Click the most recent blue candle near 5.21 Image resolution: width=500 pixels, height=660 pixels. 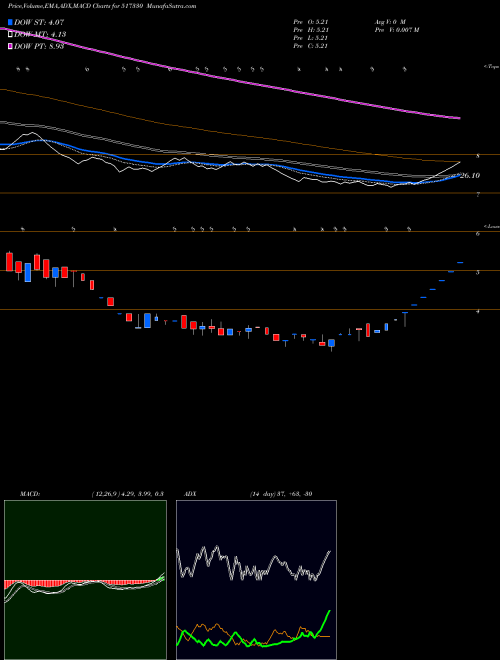click(460, 263)
